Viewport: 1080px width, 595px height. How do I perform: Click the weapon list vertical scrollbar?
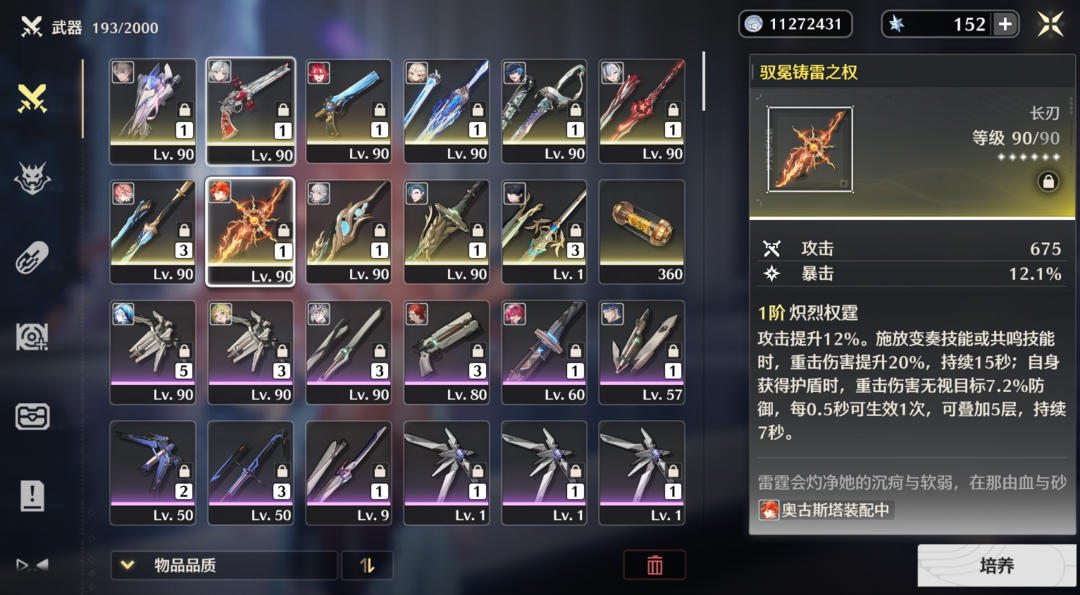click(x=703, y=81)
